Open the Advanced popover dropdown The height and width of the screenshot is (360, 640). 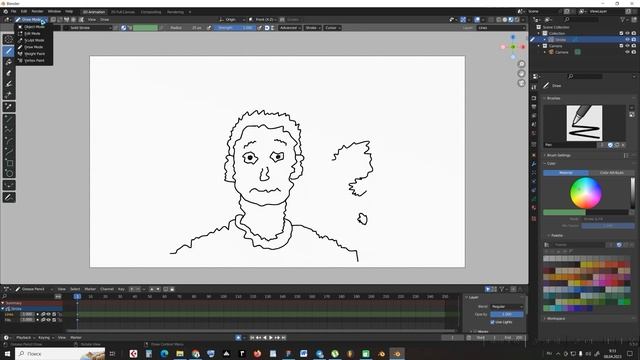[x=290, y=28]
